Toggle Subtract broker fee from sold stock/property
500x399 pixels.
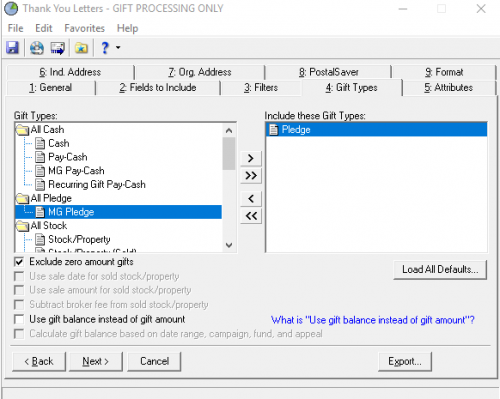19,304
